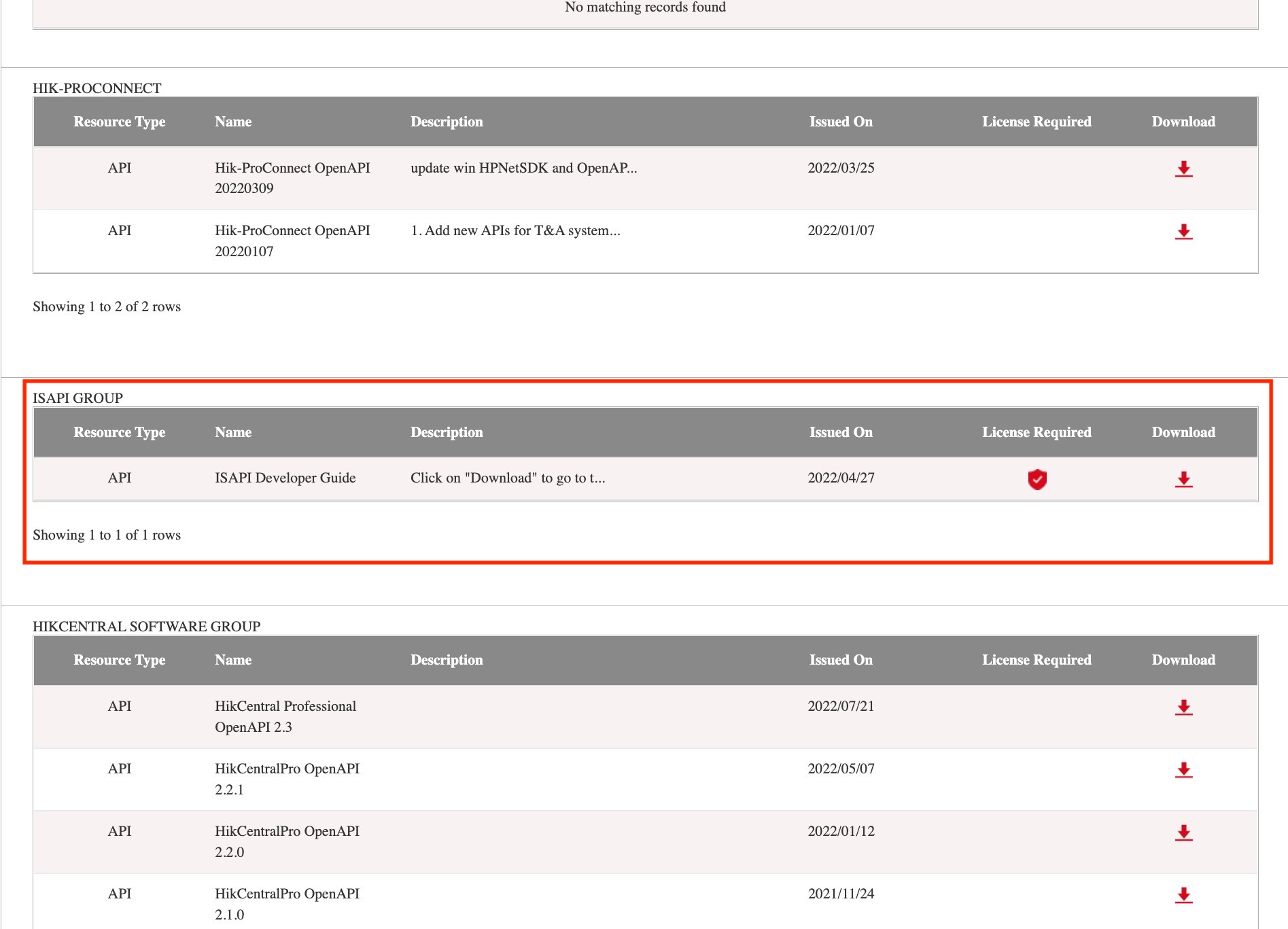Image resolution: width=1288 pixels, height=929 pixels.
Task: Download HikCentralPro OpenAPI 2.1.0
Action: pos(1183,895)
